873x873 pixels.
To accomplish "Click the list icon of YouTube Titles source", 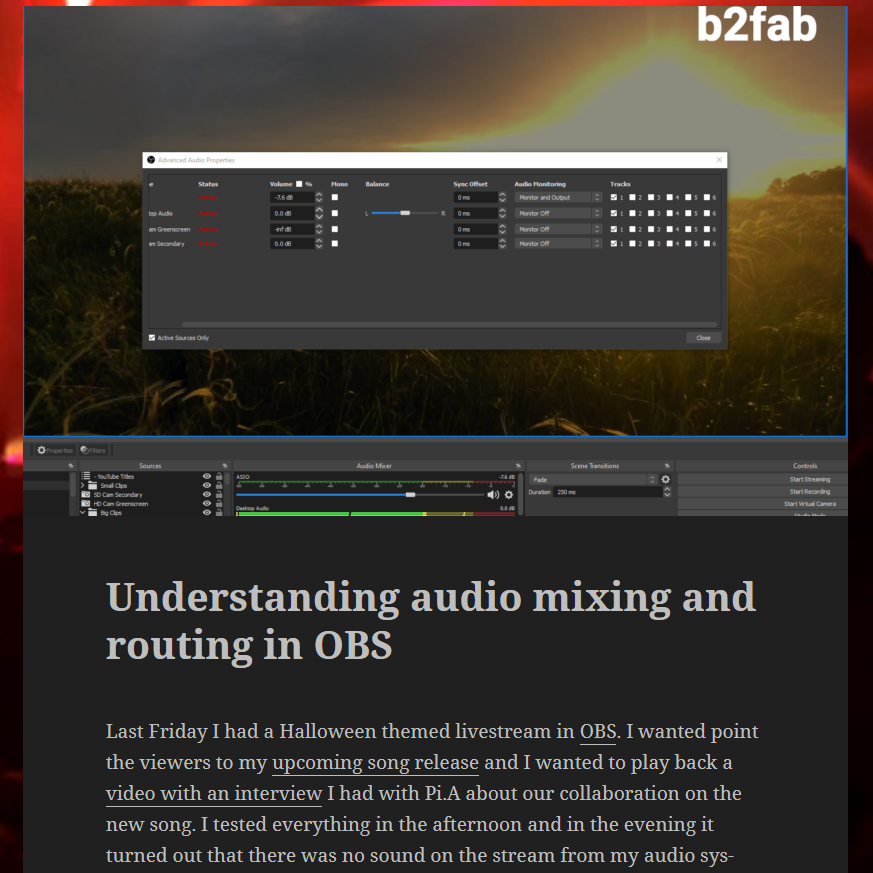I will (x=86, y=476).
